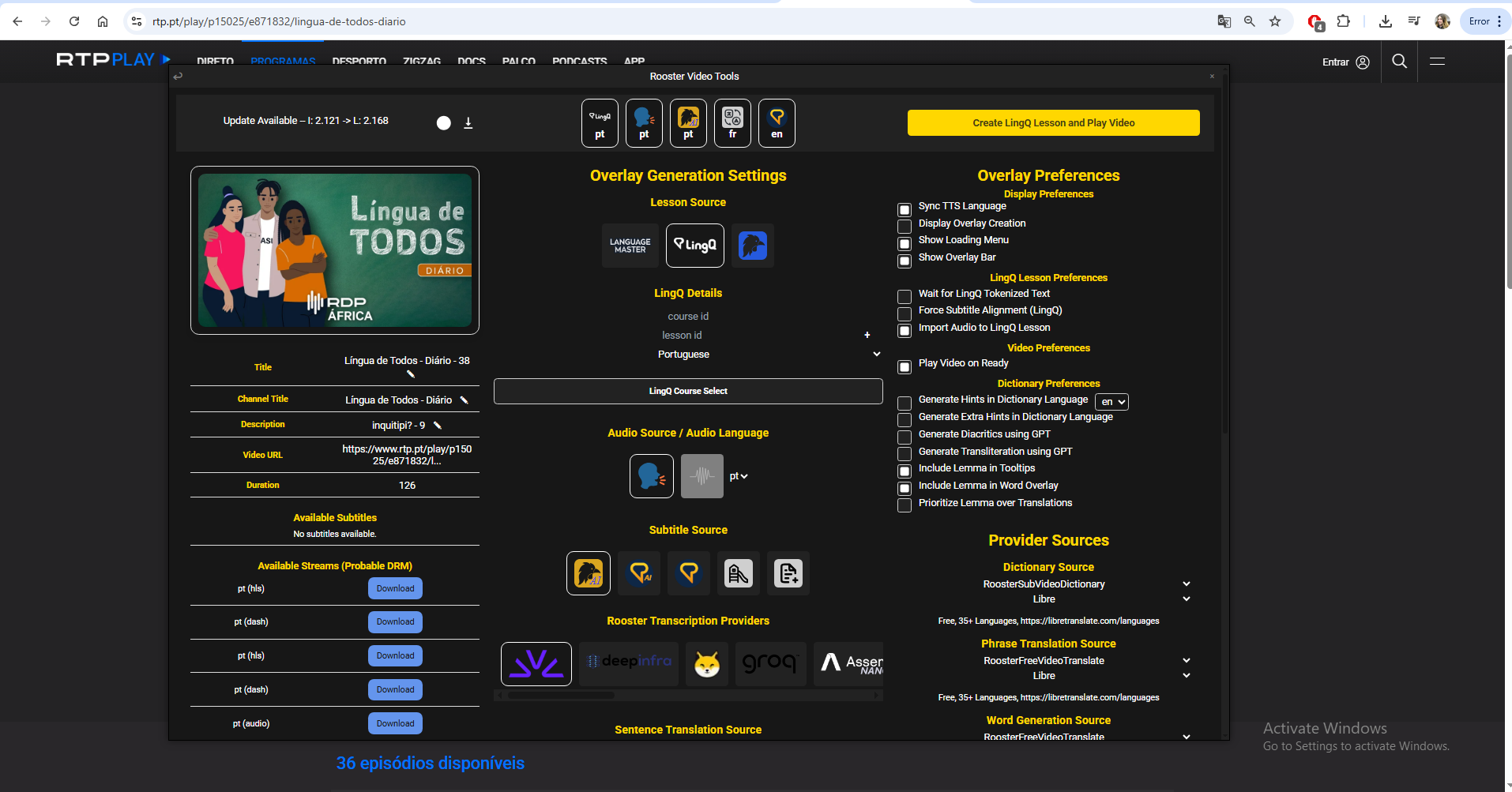
Task: Open the PODCASTS navigation menu
Action: (x=579, y=62)
